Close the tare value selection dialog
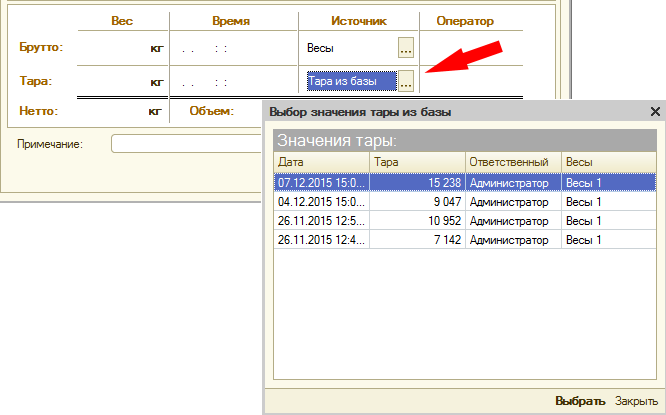 655,112
